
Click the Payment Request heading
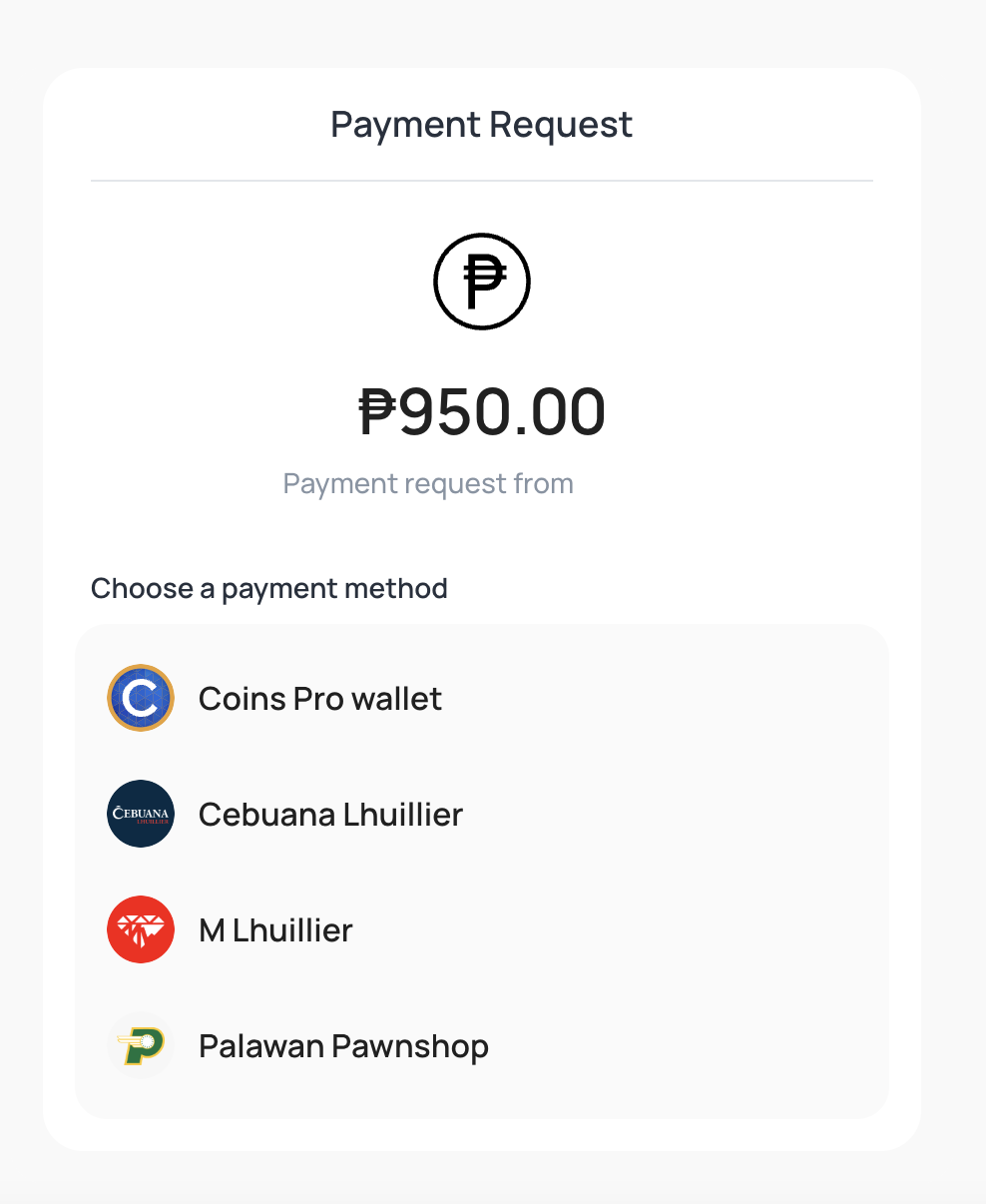pyautogui.click(x=481, y=125)
